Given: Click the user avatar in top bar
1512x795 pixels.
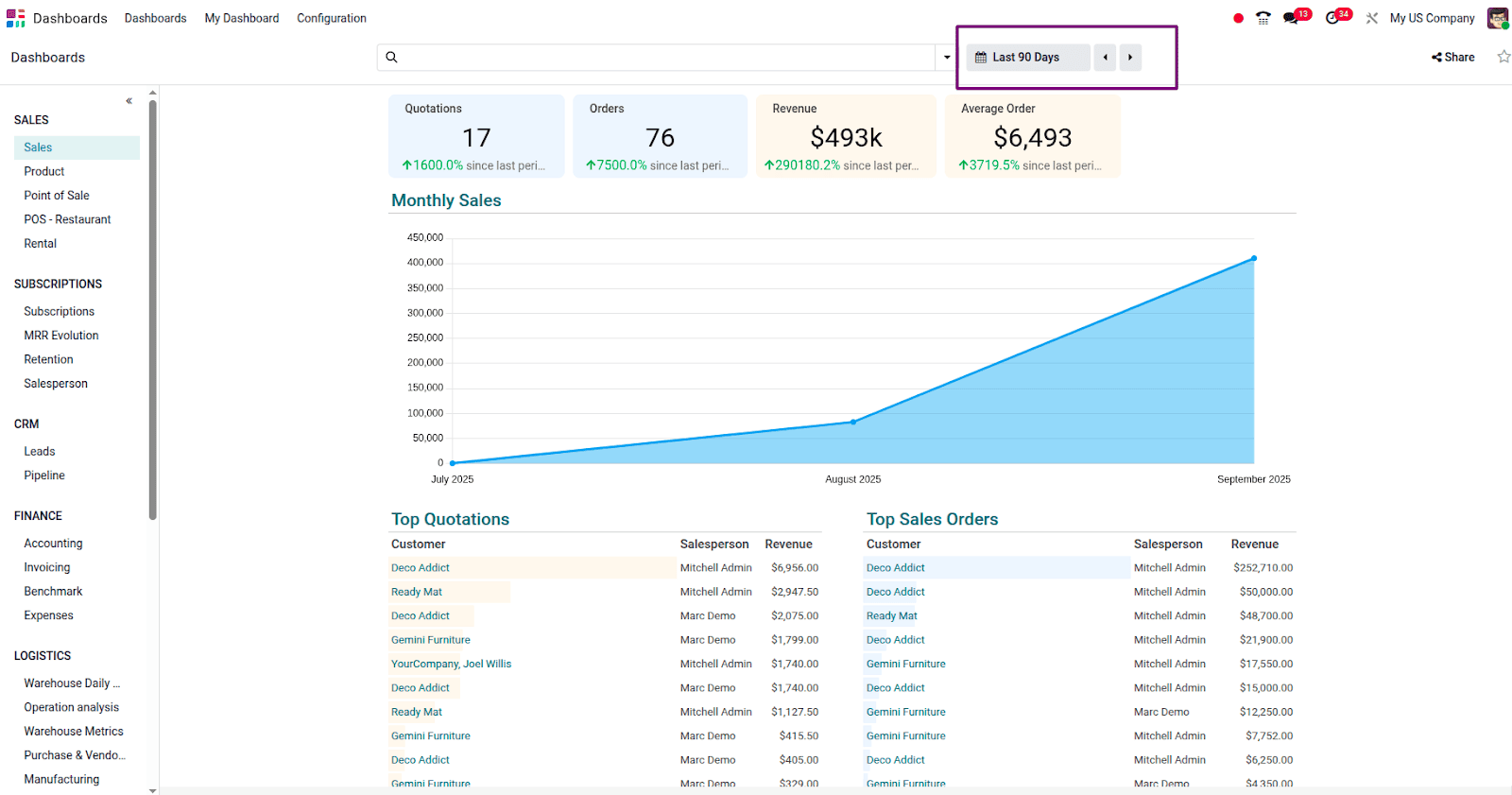Looking at the screenshot, I should pos(1497,18).
